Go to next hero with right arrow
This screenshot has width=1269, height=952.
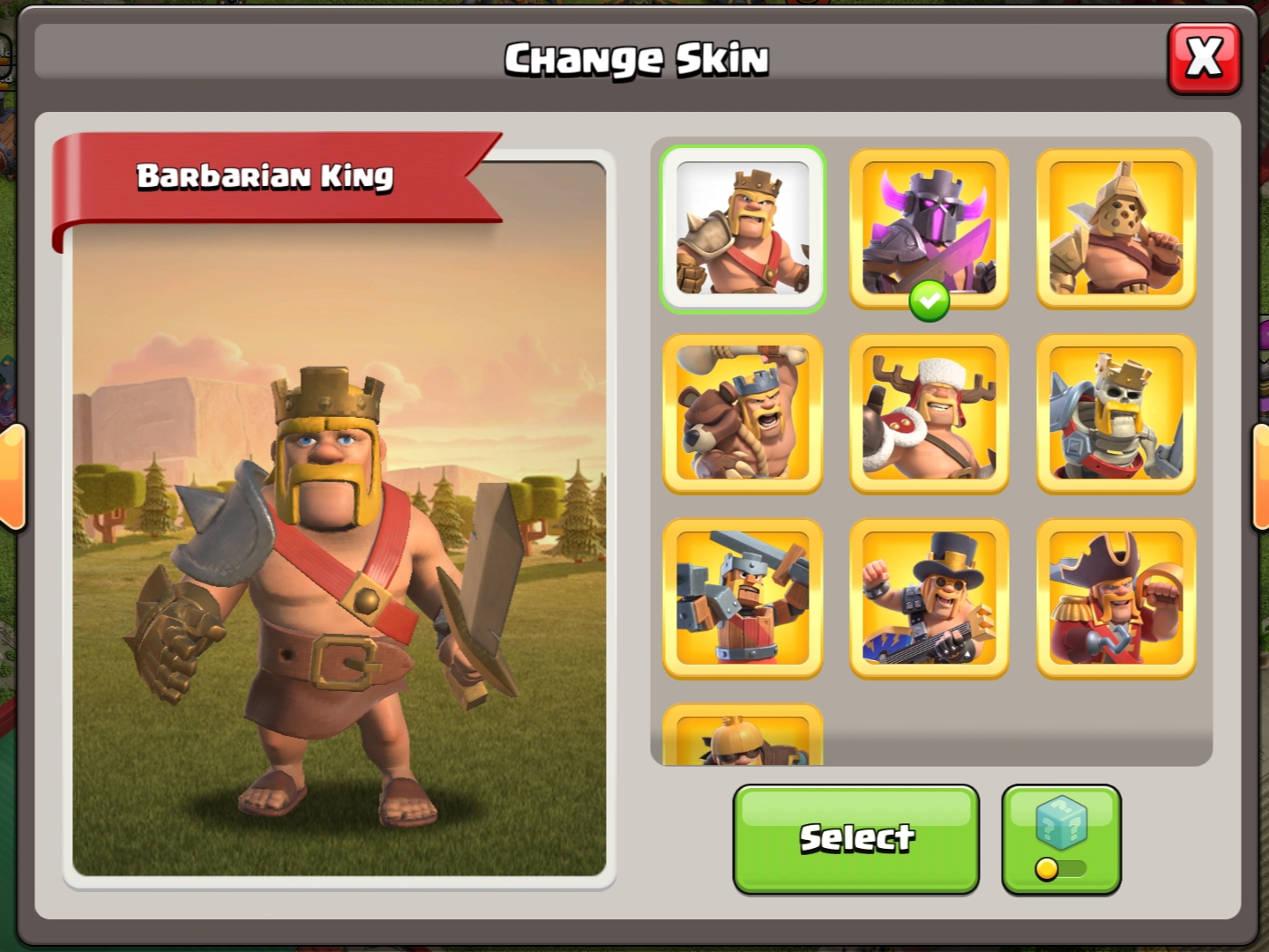(x=1259, y=477)
